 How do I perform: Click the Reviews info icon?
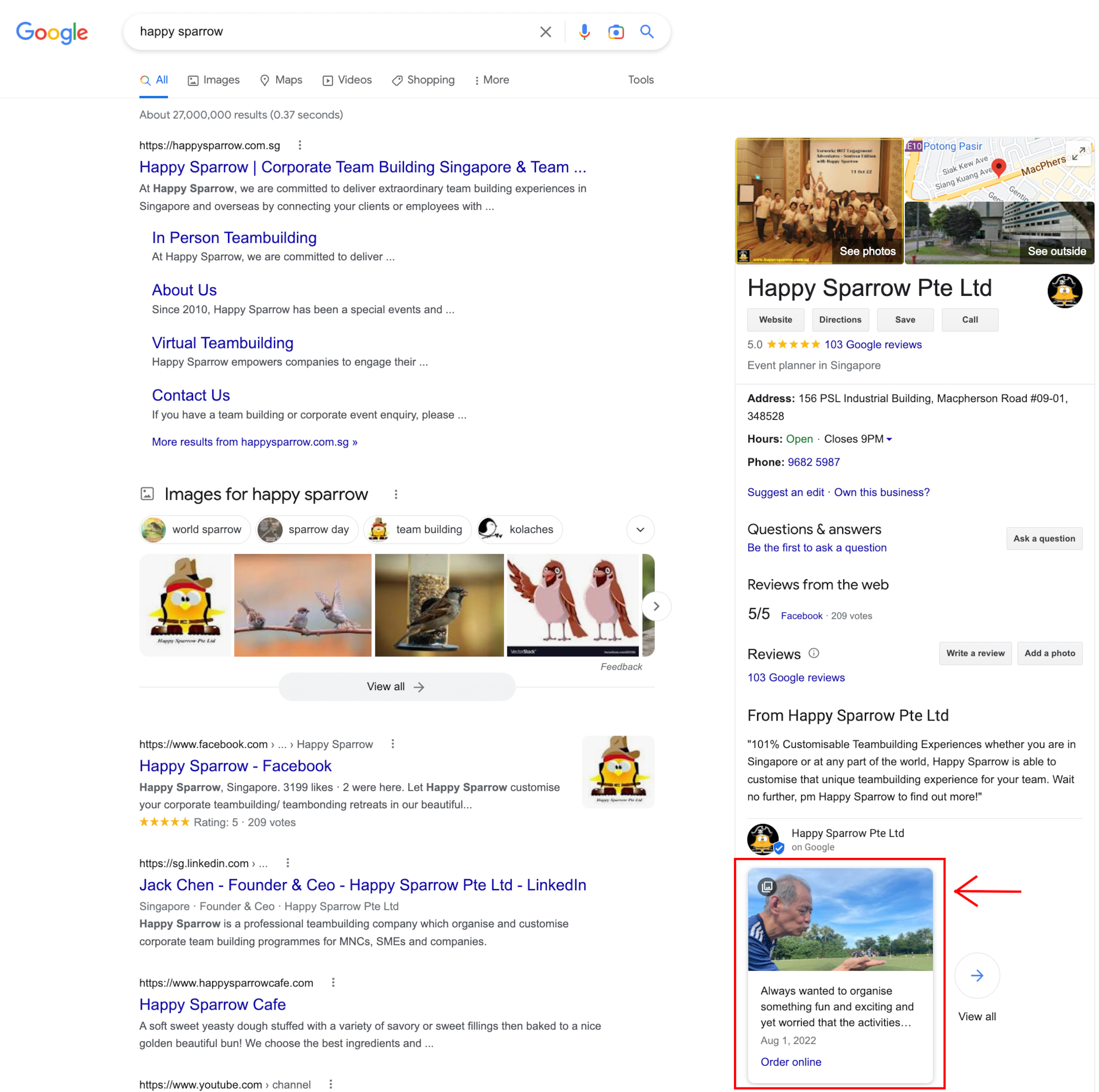(813, 653)
